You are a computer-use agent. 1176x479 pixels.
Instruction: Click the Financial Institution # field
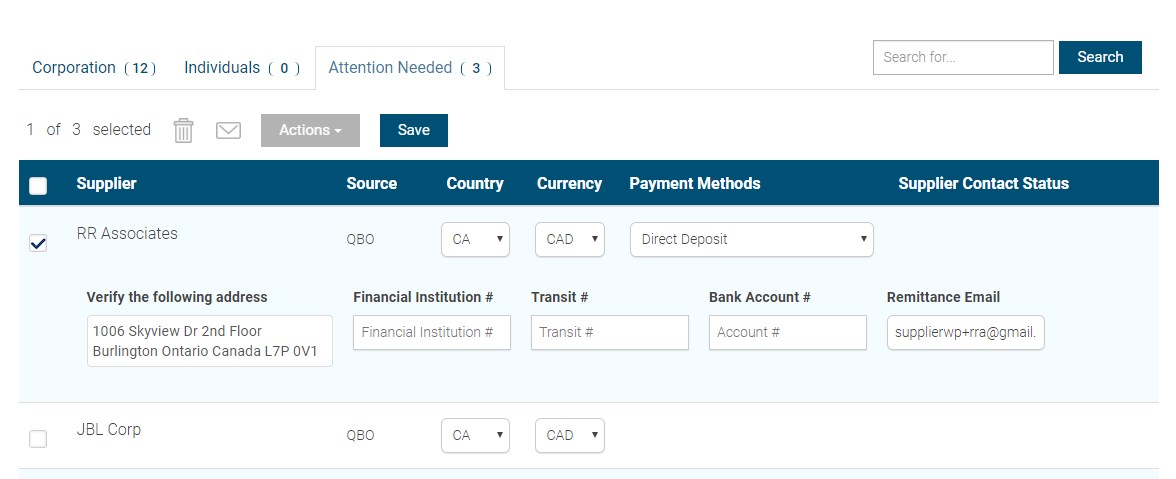coord(431,332)
